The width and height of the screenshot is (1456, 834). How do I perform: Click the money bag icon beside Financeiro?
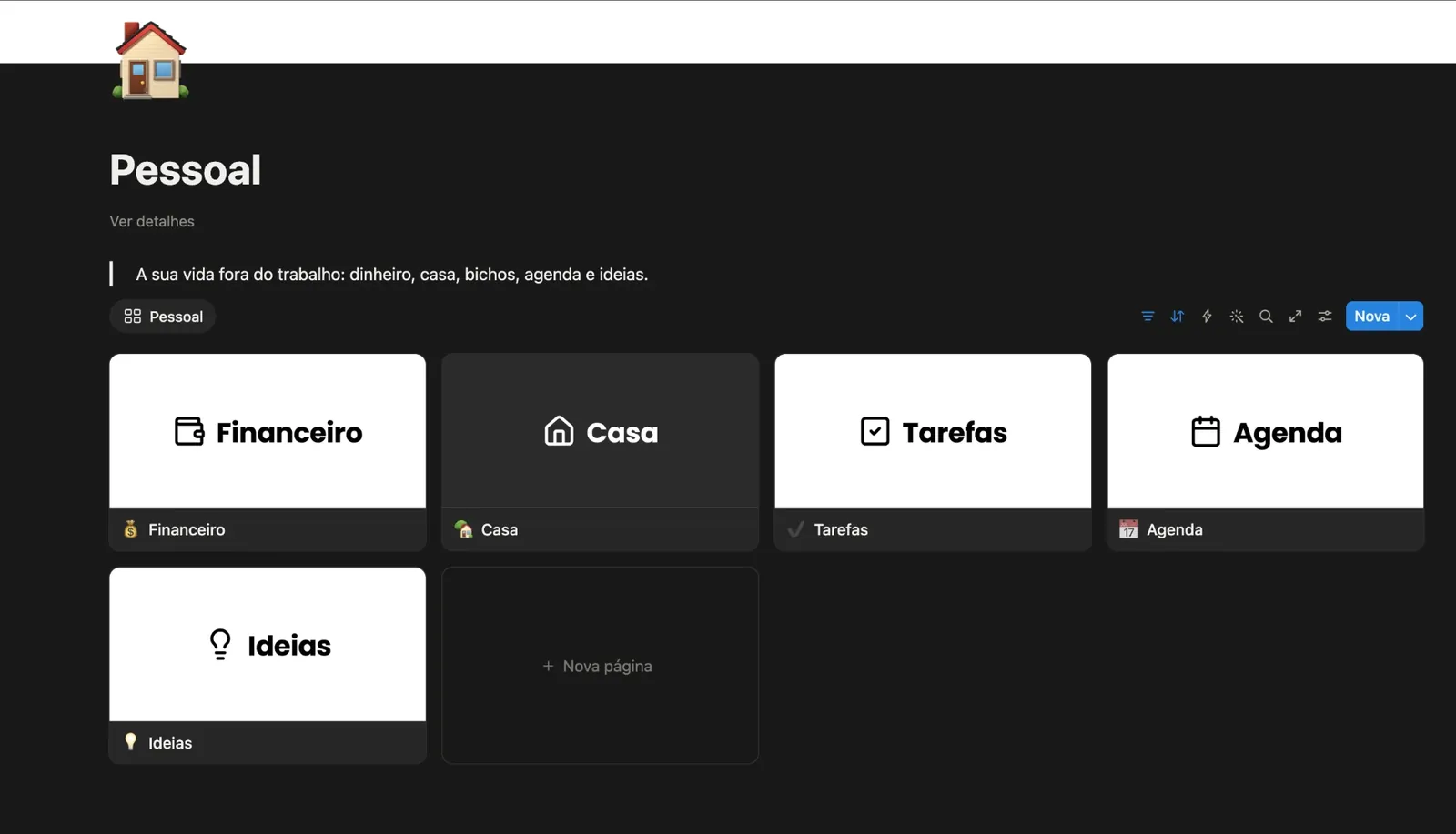131,529
